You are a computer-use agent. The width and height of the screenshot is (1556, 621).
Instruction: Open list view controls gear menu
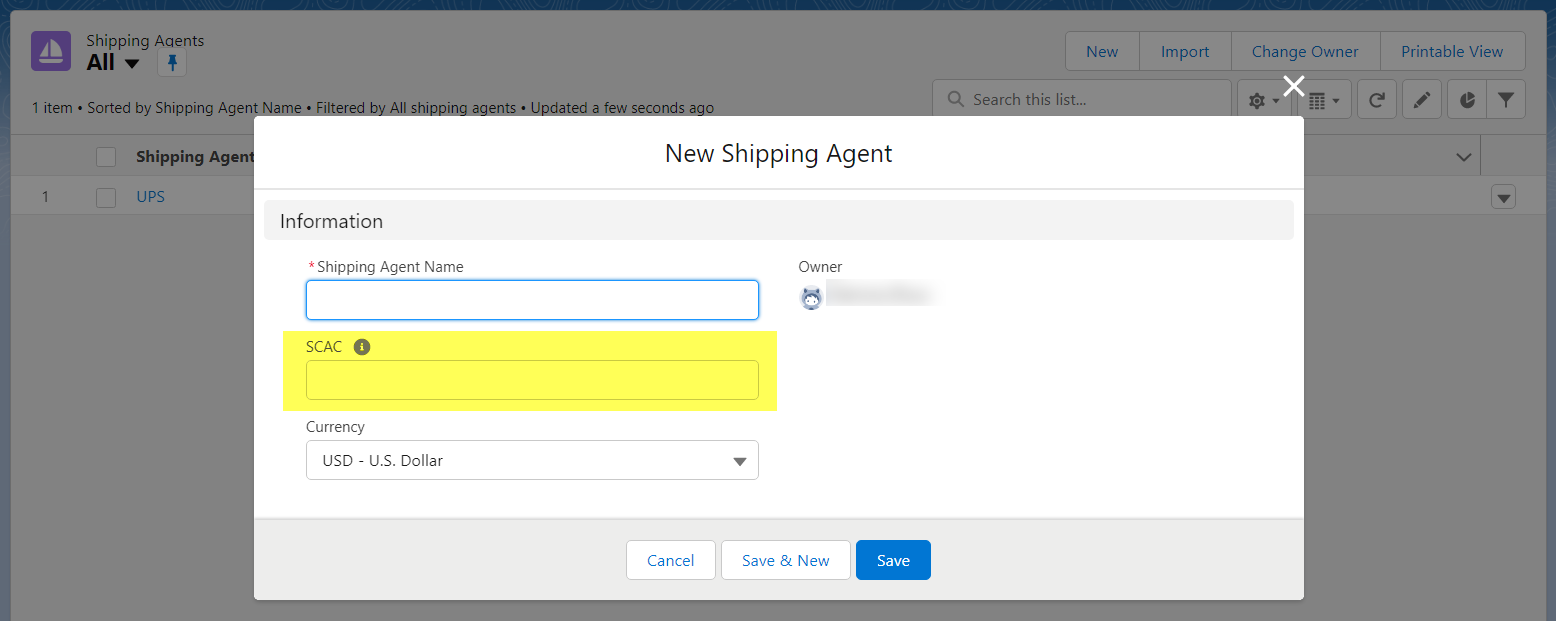pyautogui.click(x=1264, y=100)
